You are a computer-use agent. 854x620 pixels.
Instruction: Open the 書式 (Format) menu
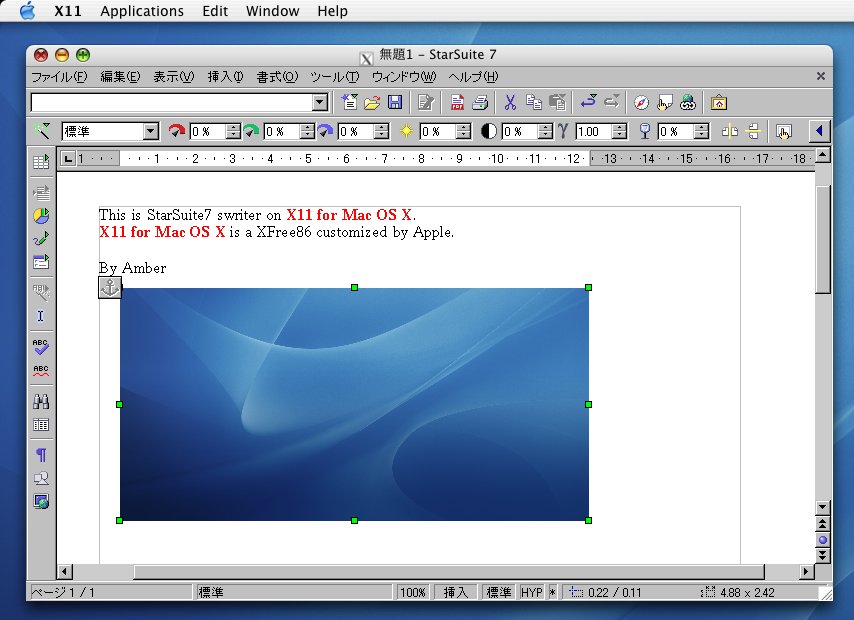coord(277,77)
